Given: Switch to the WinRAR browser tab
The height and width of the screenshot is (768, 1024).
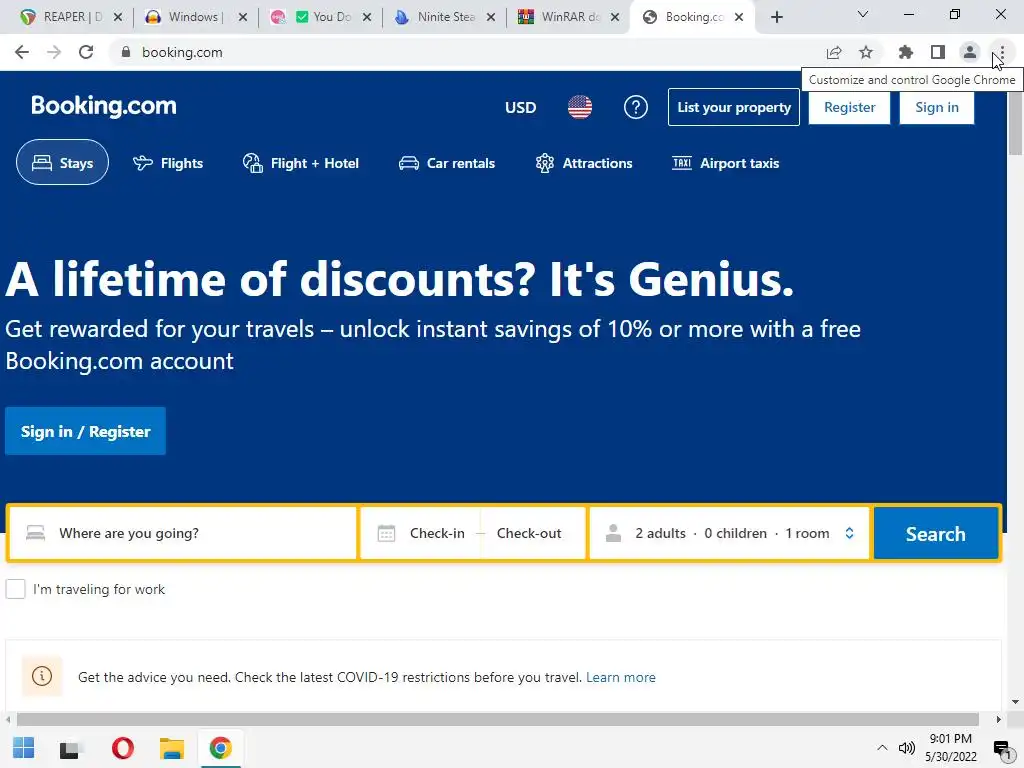Looking at the screenshot, I should coord(568,17).
